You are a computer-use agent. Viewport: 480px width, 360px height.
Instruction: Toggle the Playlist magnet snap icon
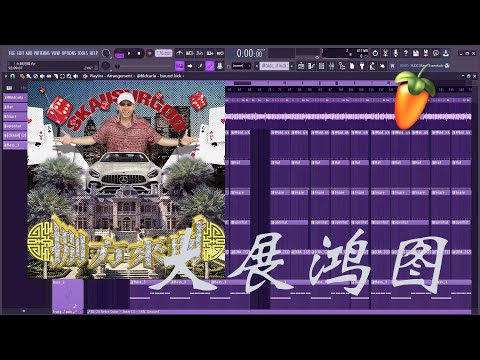[13, 76]
